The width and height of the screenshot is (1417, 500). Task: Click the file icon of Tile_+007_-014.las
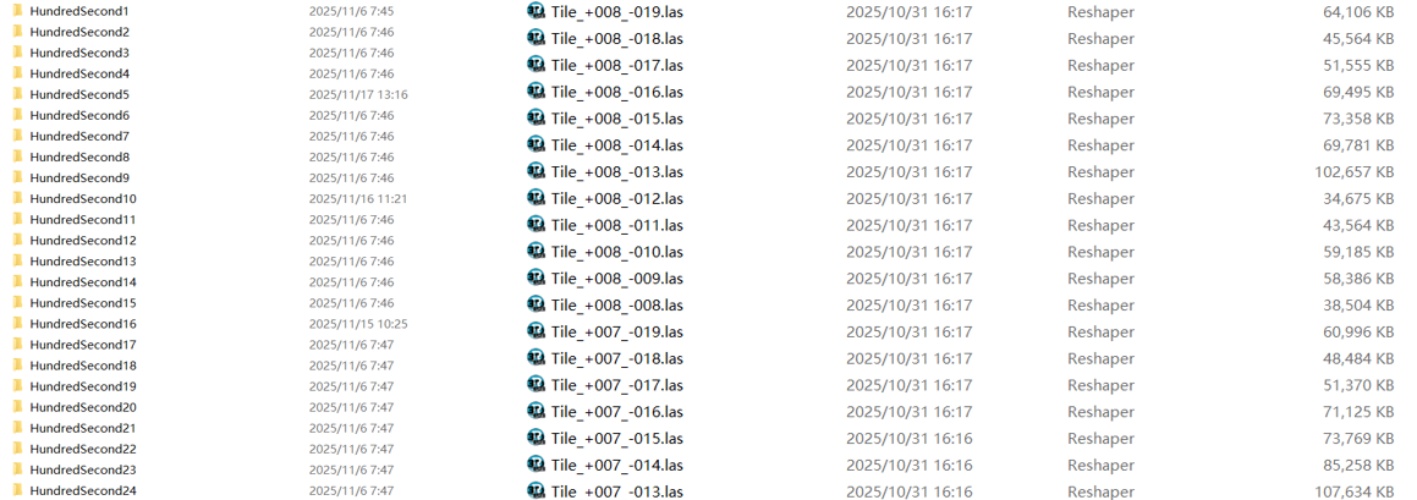(536, 464)
